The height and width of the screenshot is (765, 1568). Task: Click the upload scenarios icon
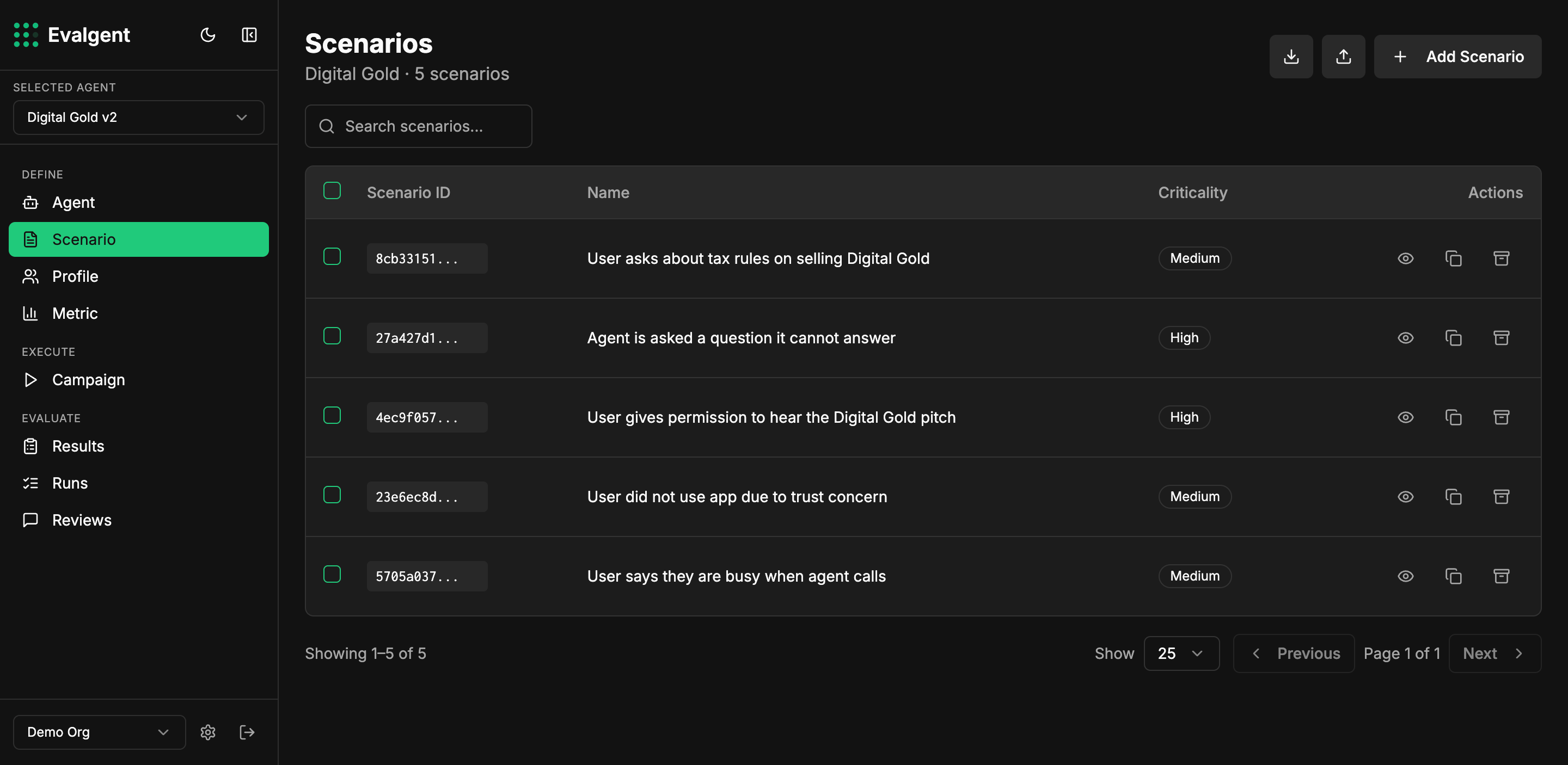click(1343, 57)
